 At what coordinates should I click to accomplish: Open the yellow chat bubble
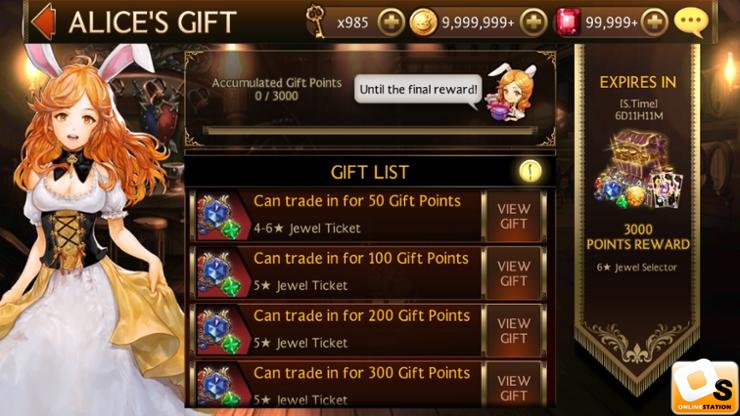[691, 22]
